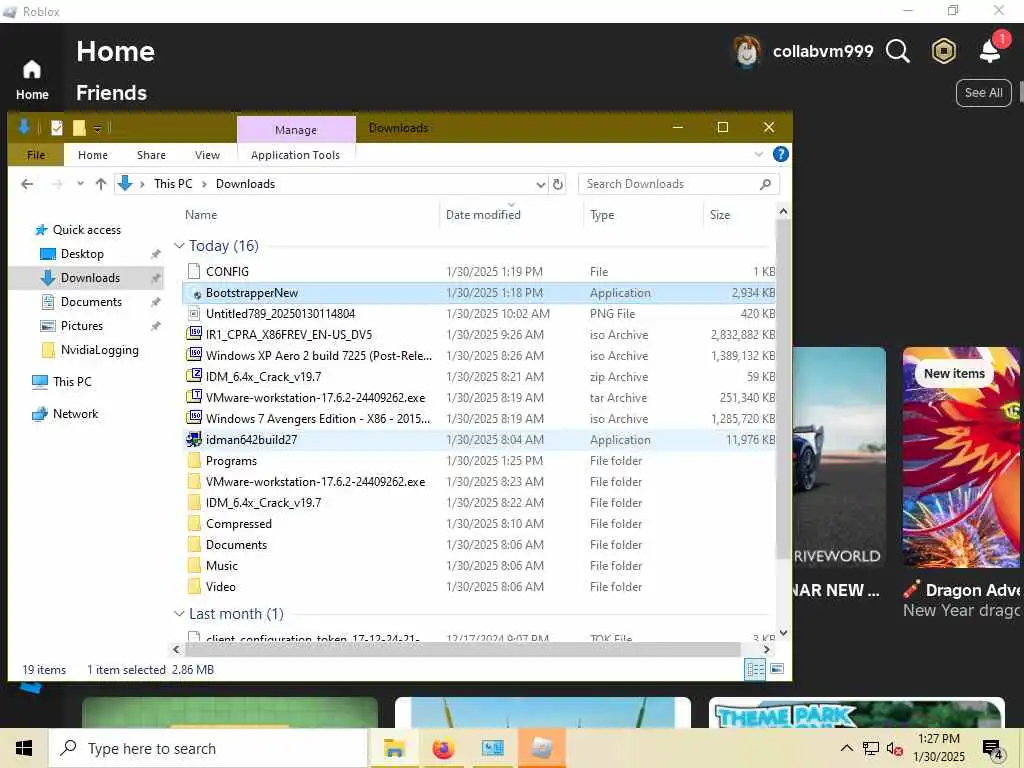
Task: Open Customize Quick Access Toolbar dropdown
Action: [x=97, y=128]
